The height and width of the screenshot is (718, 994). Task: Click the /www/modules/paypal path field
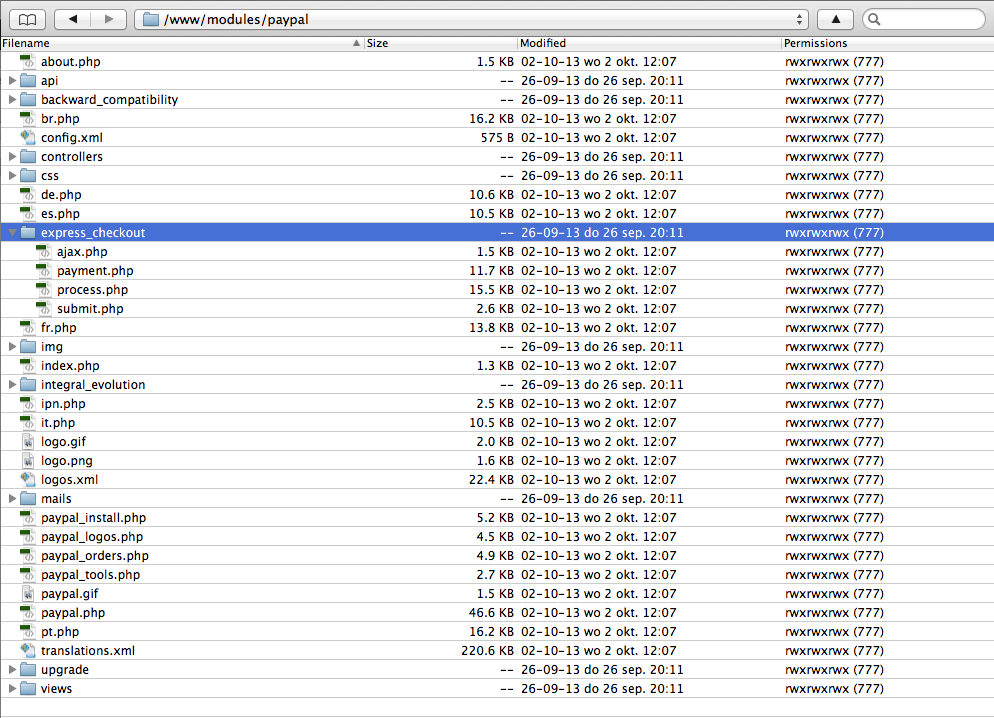tap(471, 20)
